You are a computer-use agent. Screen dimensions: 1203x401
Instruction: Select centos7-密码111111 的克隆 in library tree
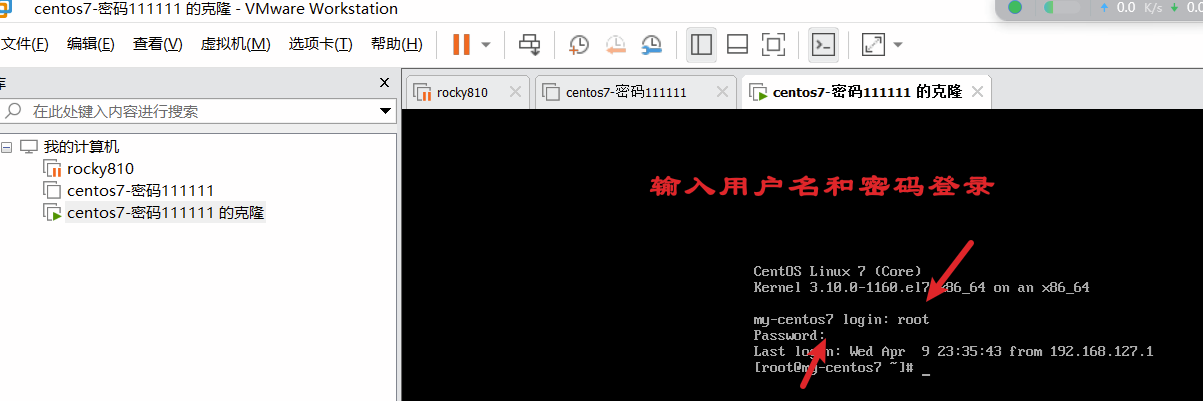pos(166,212)
